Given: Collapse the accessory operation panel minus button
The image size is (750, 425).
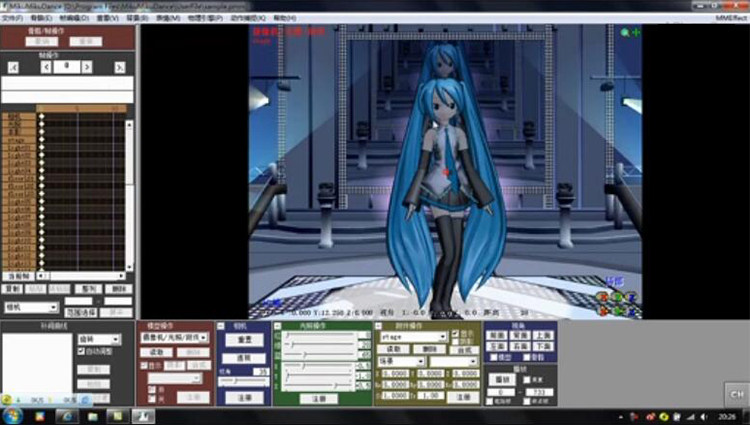Looking at the screenshot, I should (x=378, y=326).
